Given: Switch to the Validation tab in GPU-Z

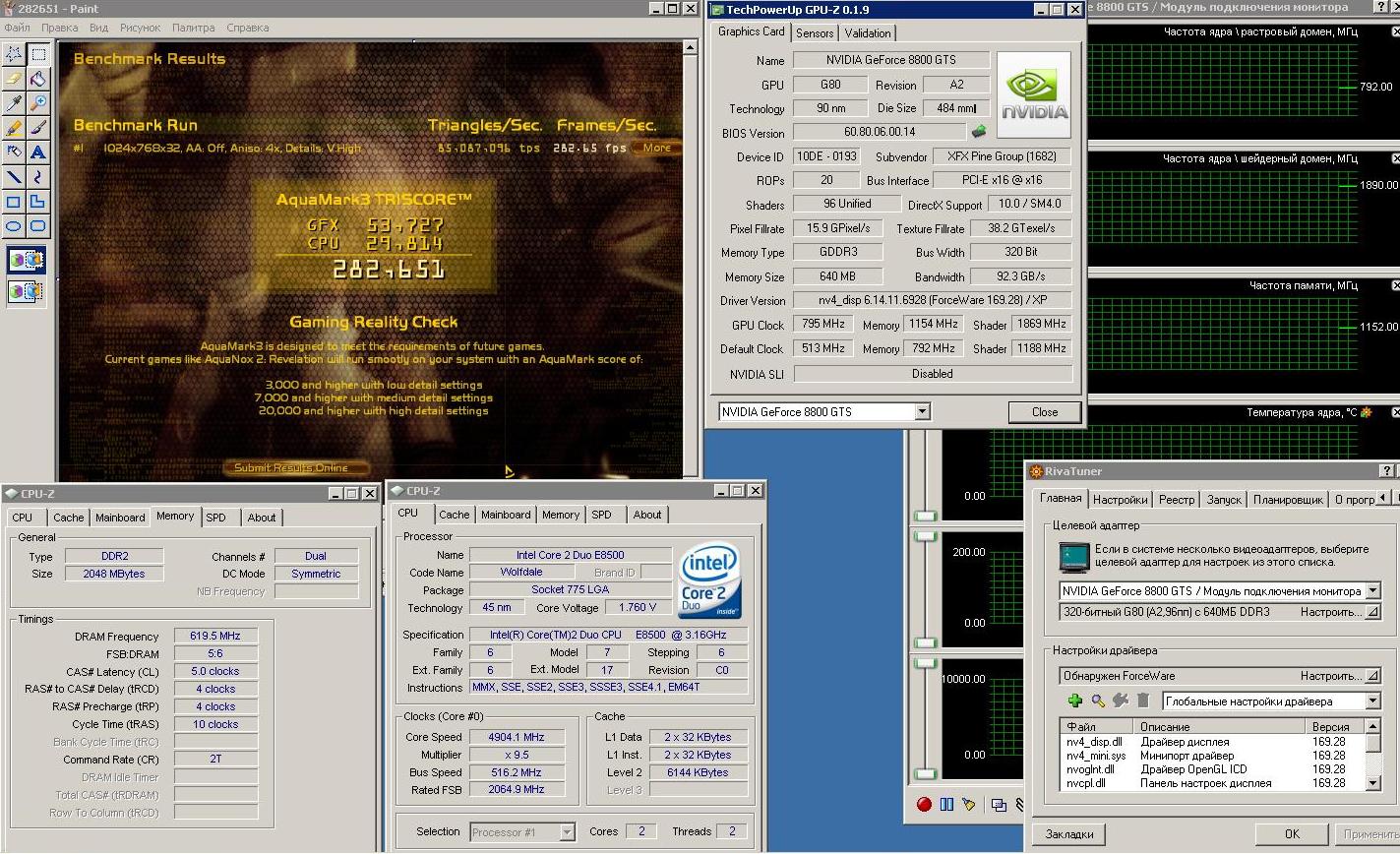Looking at the screenshot, I should (x=868, y=32).
